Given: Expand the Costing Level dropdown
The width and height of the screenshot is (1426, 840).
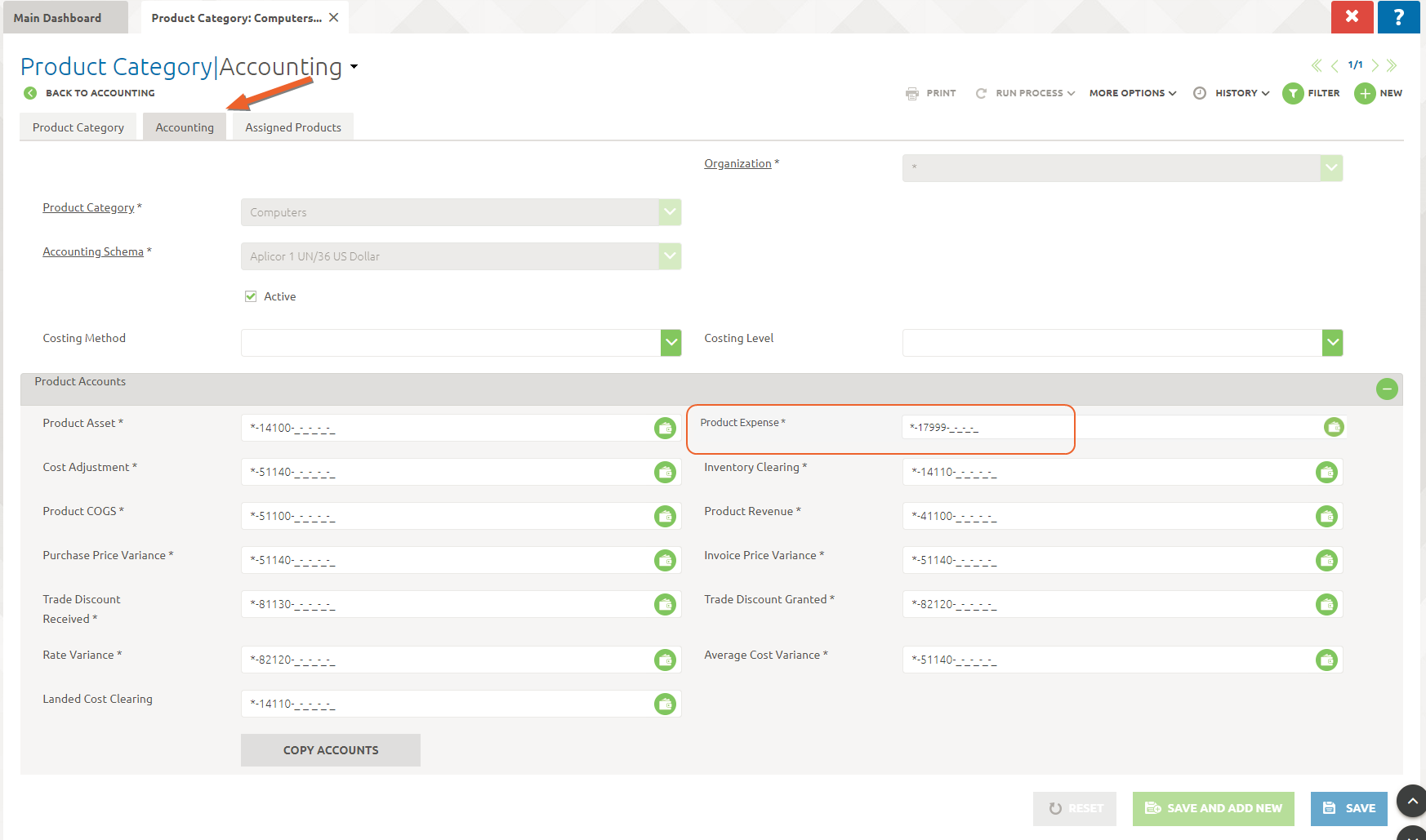Looking at the screenshot, I should [x=1332, y=343].
